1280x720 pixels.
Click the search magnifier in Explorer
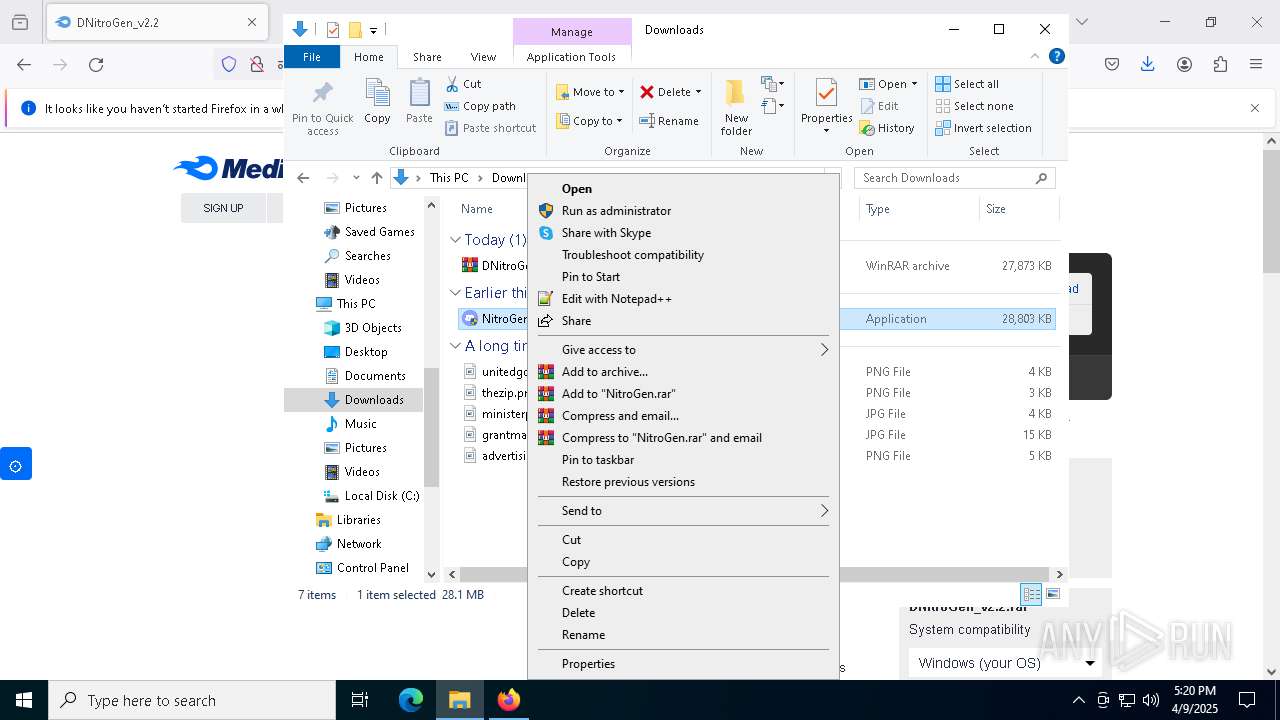click(1041, 178)
